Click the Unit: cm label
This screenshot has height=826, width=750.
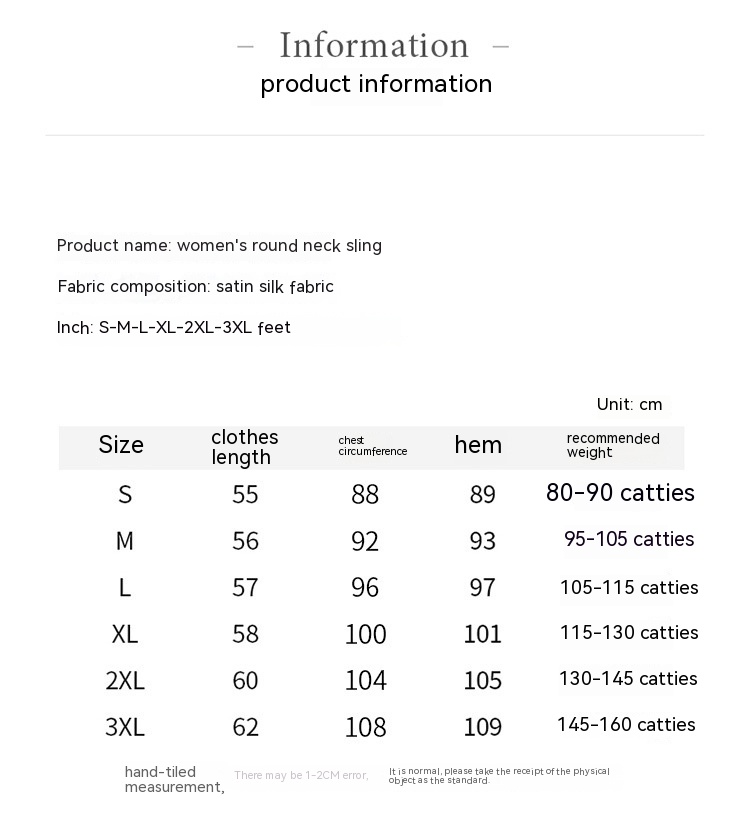click(629, 405)
